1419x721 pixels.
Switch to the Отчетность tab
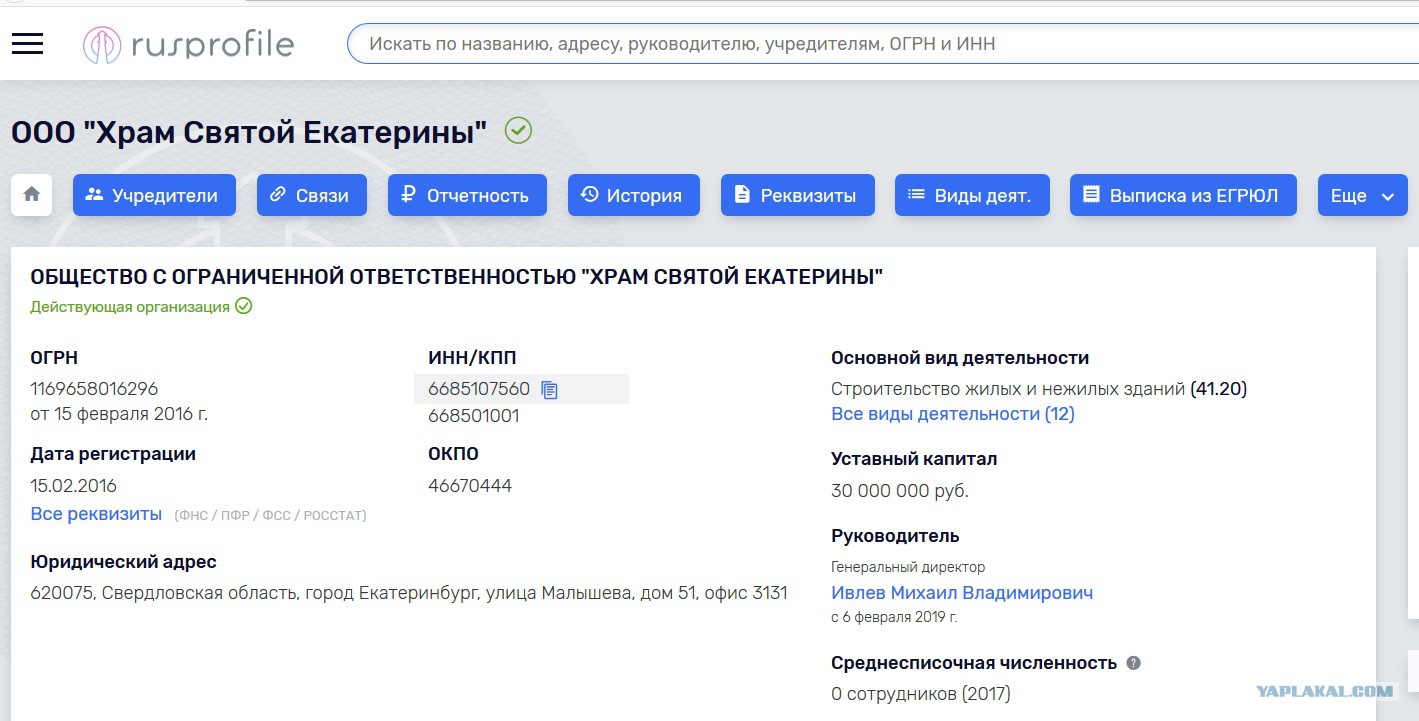(467, 195)
